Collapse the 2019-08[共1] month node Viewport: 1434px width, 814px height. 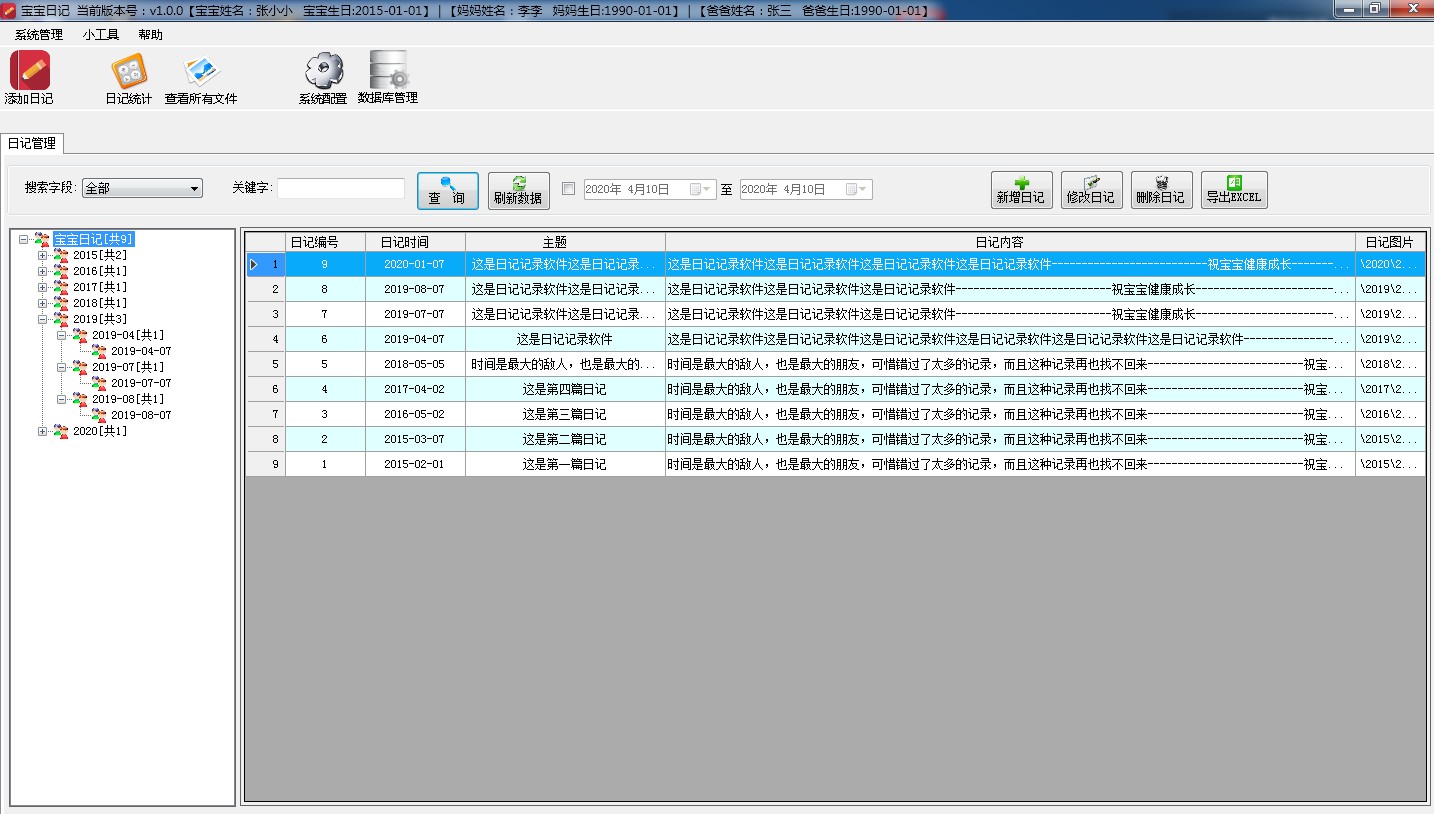point(61,399)
